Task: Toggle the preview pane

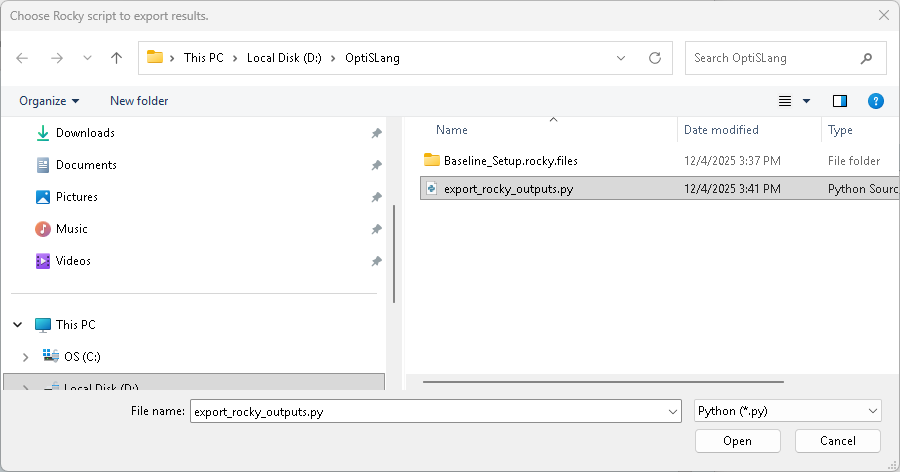Action: pyautogui.click(x=840, y=101)
